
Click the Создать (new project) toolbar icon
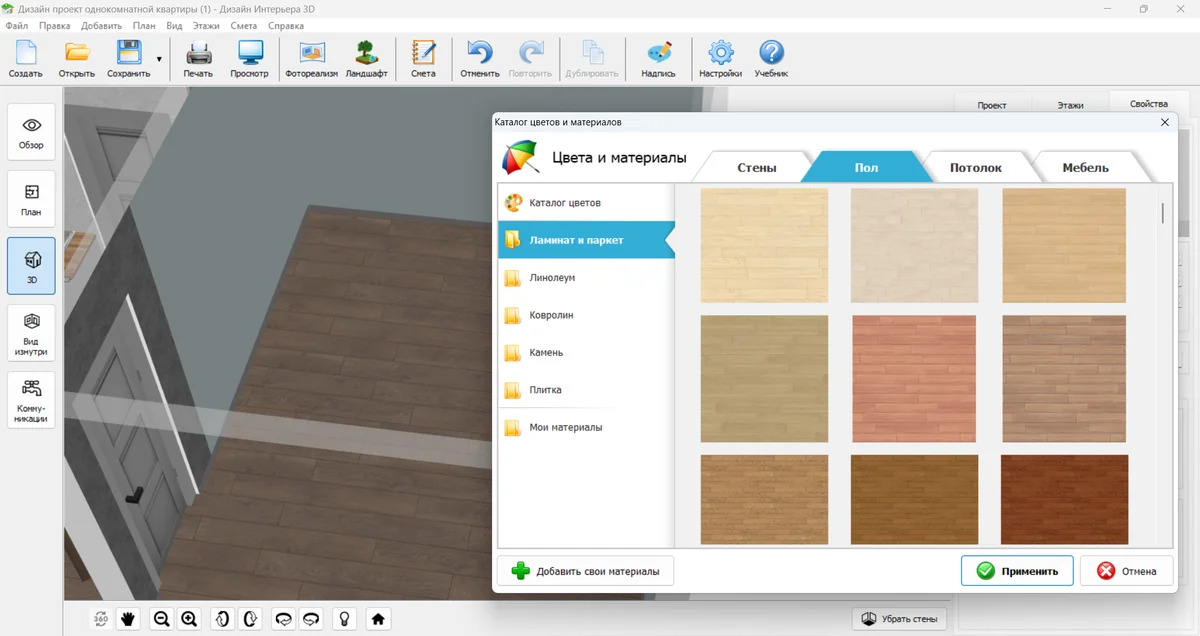coord(26,59)
